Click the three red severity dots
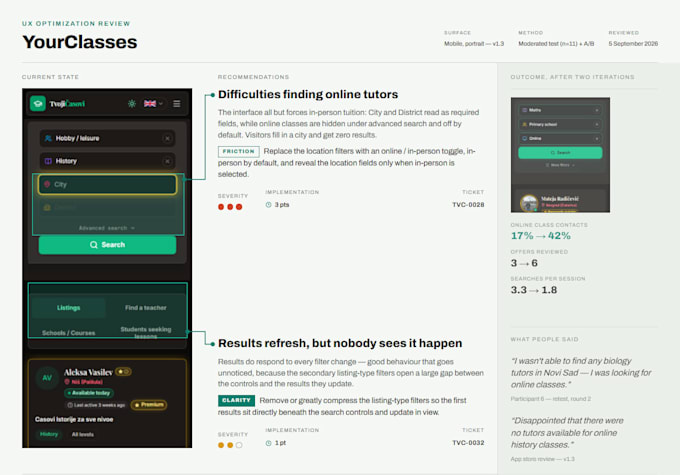This screenshot has height=475, width=680. pos(230,207)
